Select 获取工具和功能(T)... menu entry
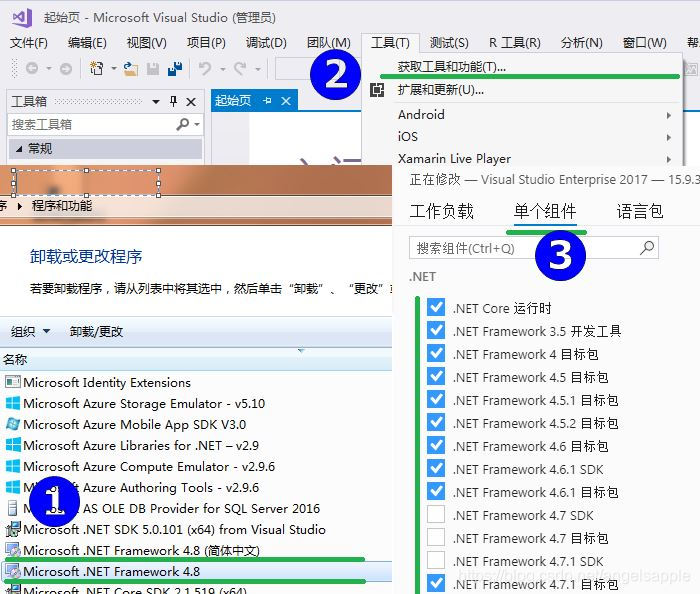This screenshot has width=700, height=594. (522, 67)
